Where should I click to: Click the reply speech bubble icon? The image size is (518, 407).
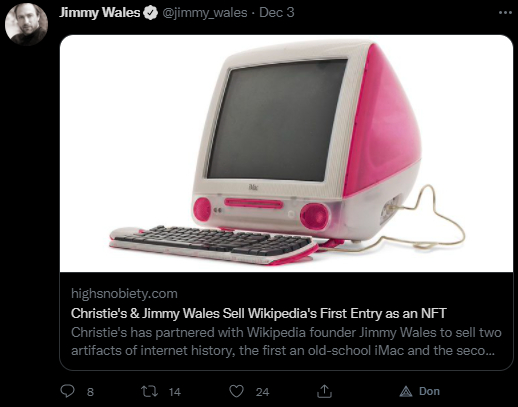[x=67, y=391]
